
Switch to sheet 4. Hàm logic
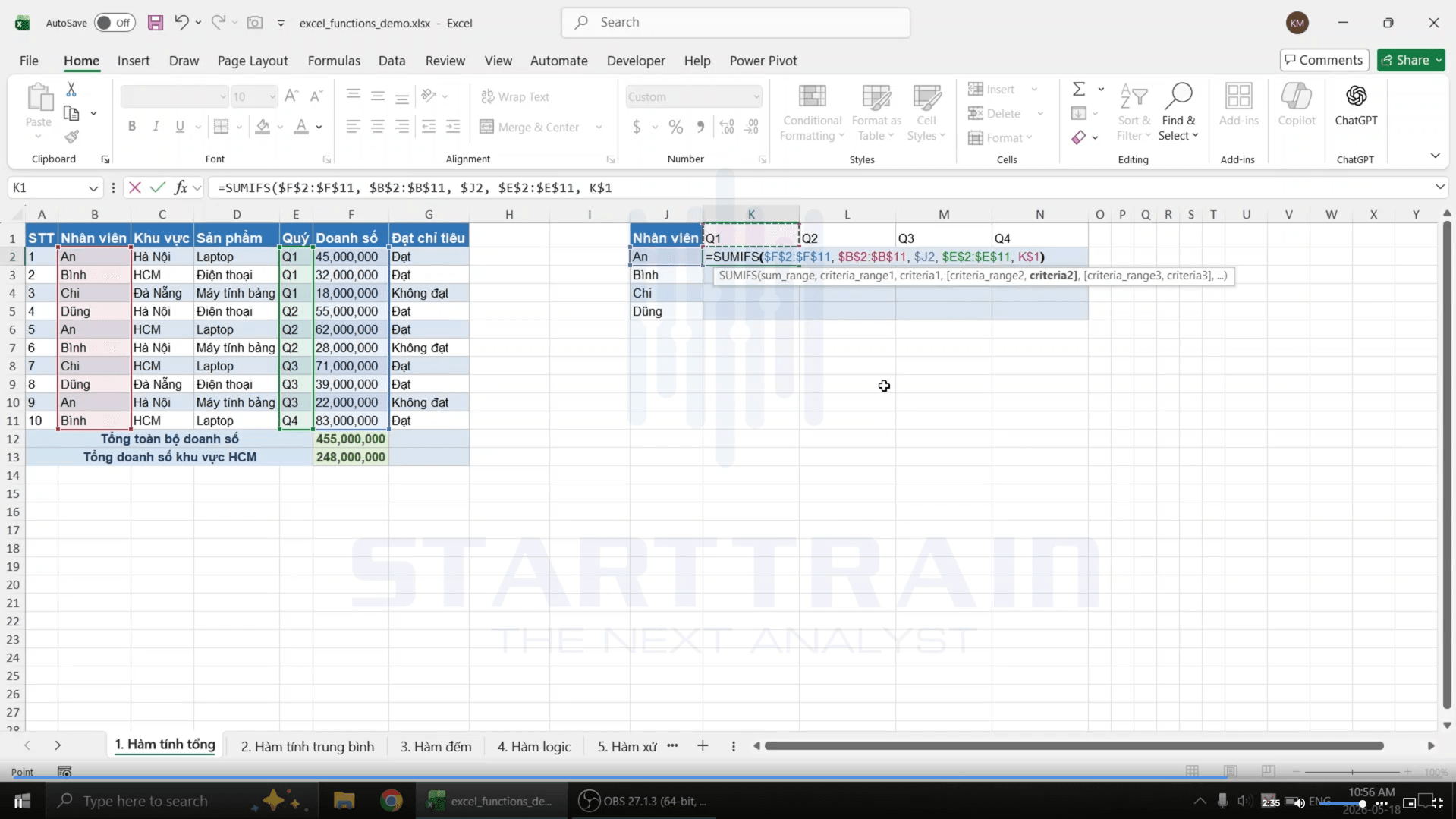[534, 746]
